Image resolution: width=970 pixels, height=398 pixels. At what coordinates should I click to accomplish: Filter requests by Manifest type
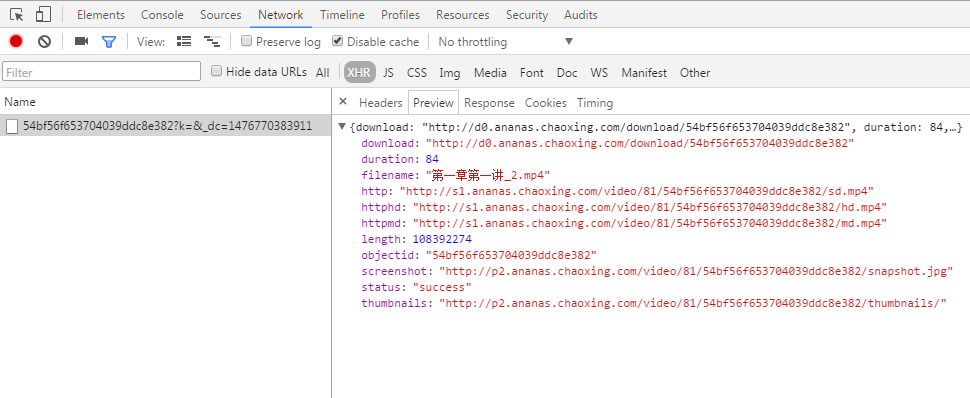pyautogui.click(x=644, y=72)
